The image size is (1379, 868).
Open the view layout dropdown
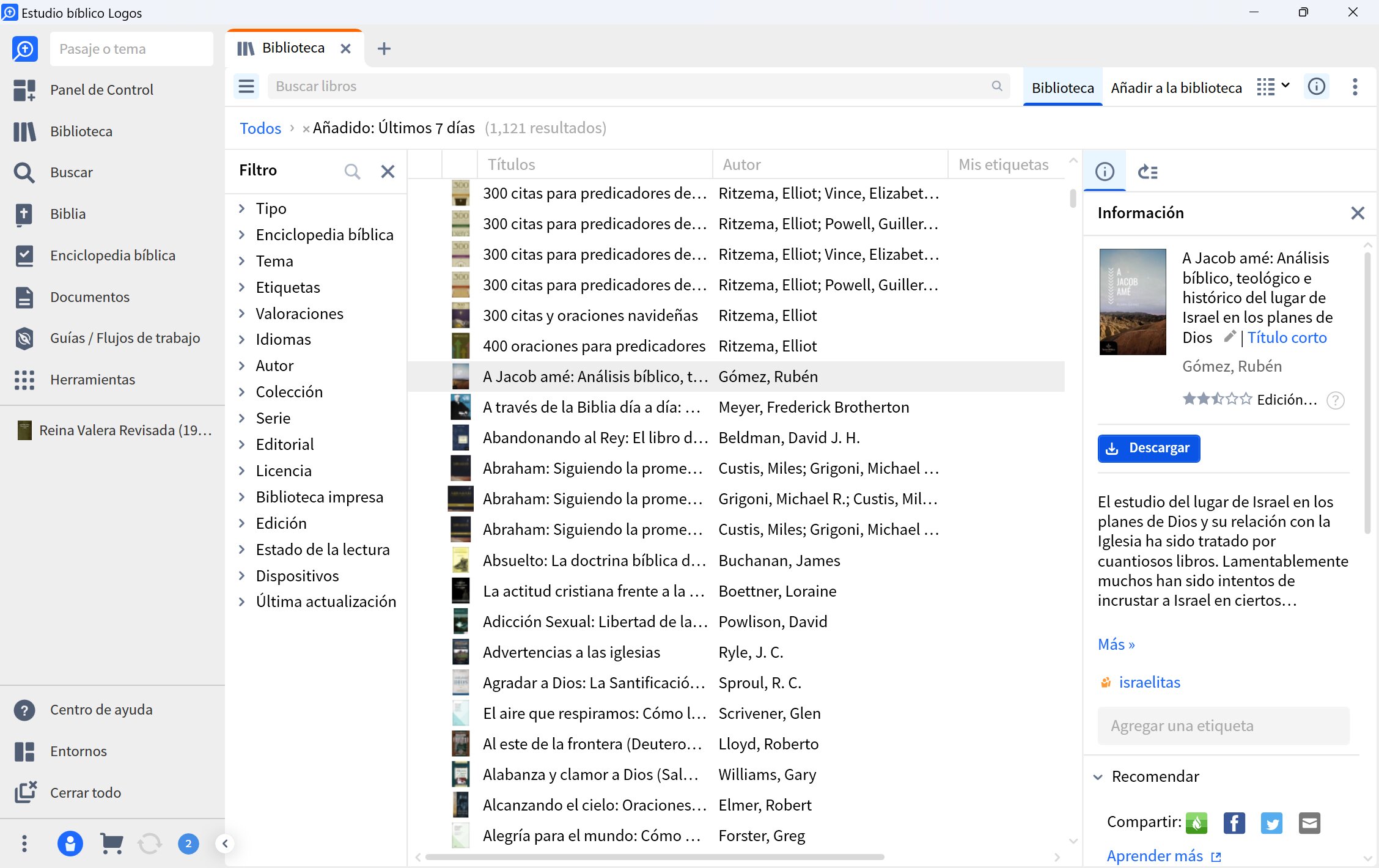1274,87
